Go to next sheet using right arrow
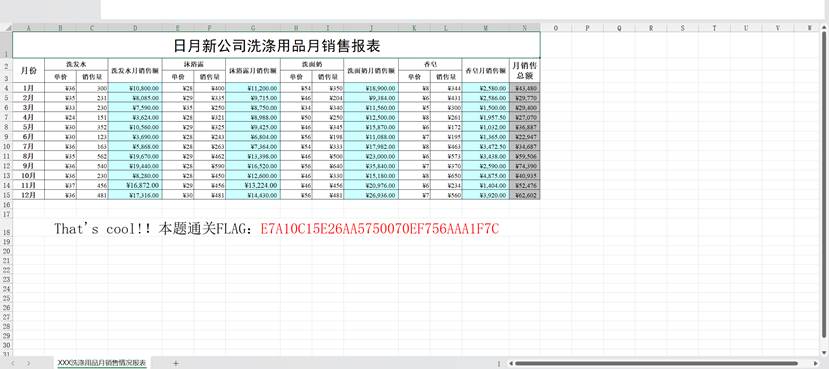The height and width of the screenshot is (369, 829). click(29, 363)
